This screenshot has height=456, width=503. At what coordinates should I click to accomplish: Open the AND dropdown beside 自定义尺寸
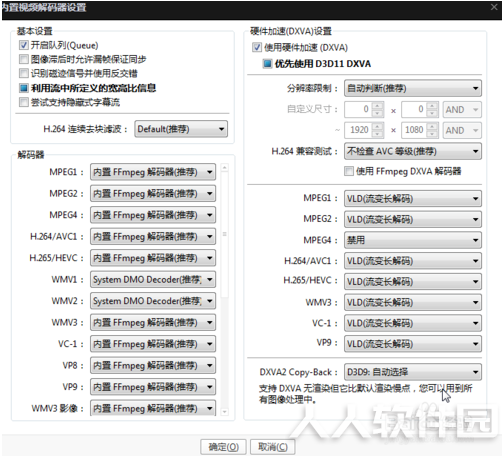tap(462, 109)
